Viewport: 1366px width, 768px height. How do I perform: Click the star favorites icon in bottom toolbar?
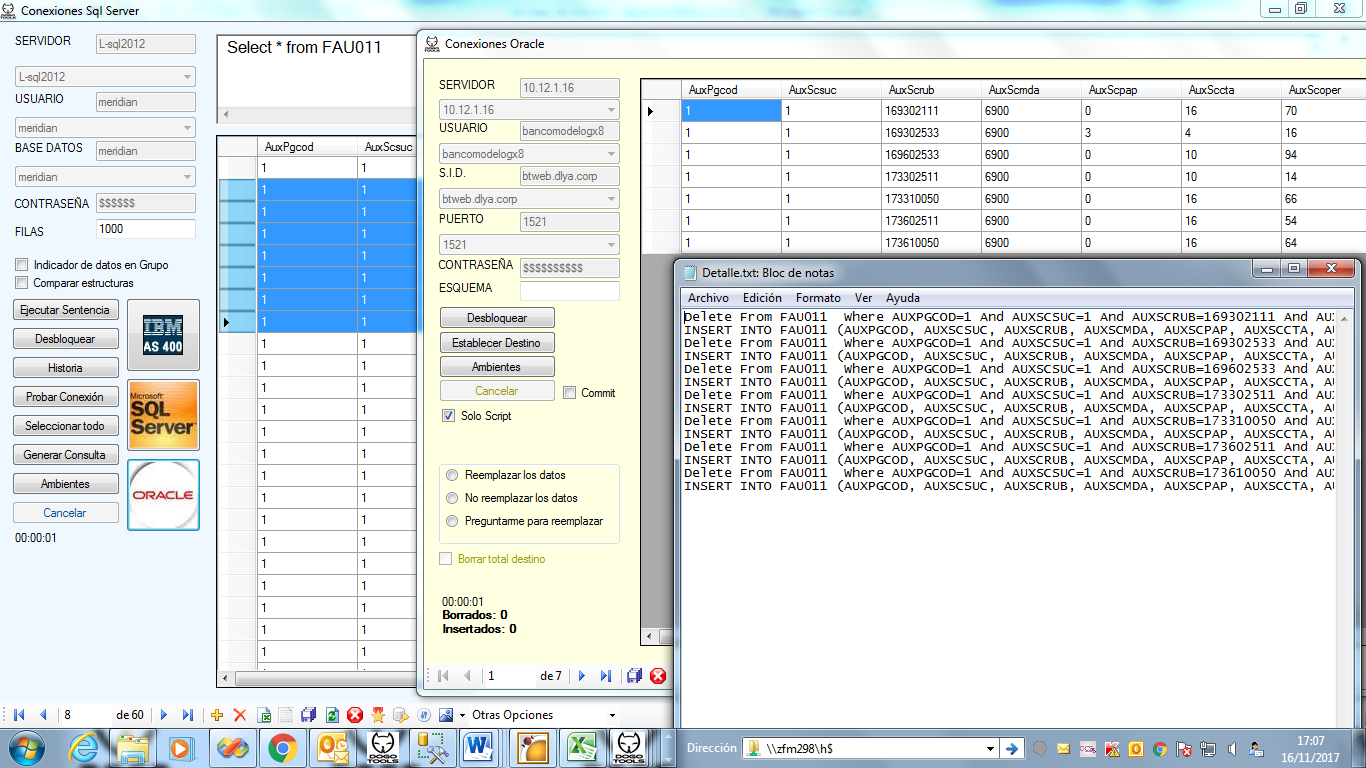378,715
